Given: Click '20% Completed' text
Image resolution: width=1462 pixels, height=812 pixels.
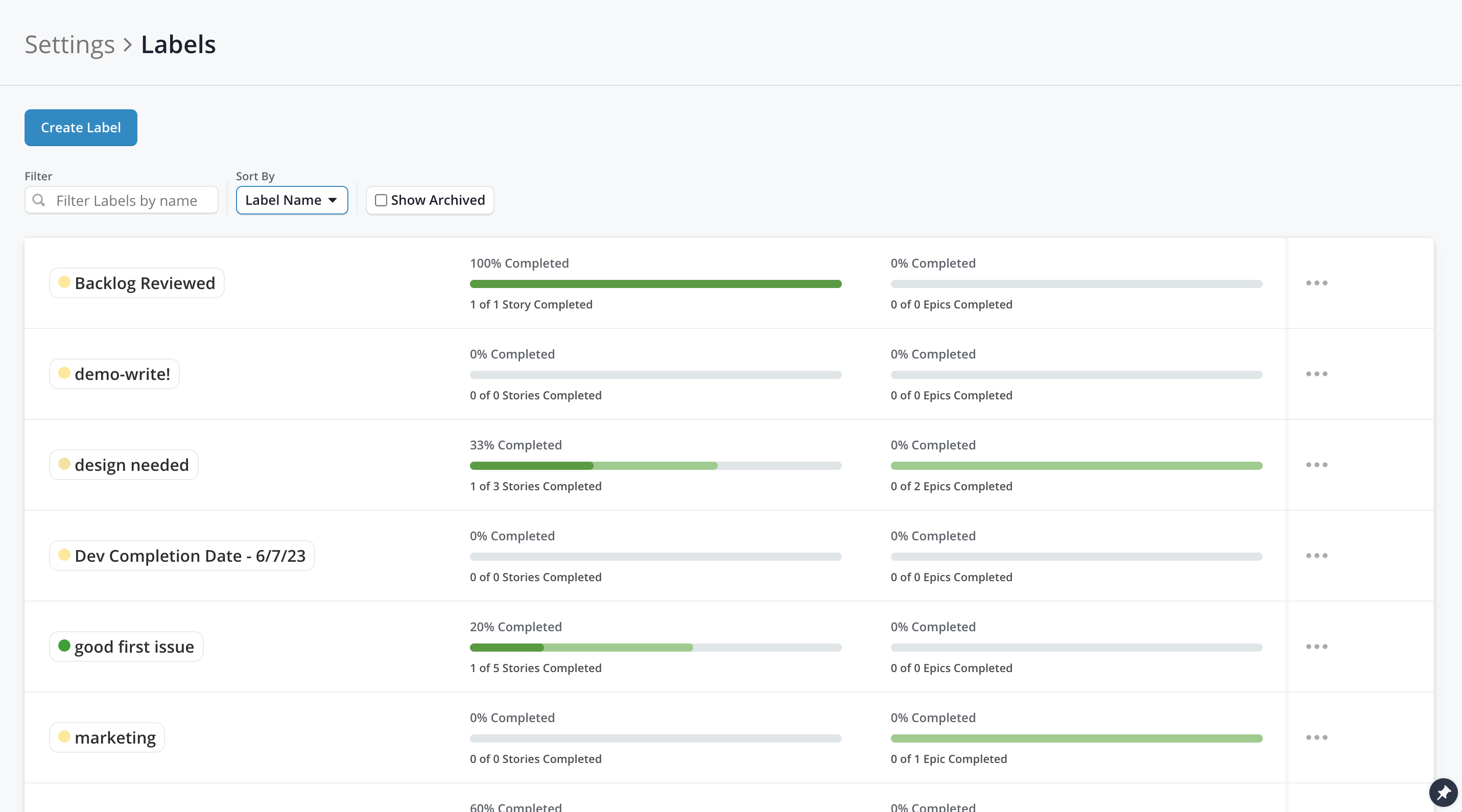Looking at the screenshot, I should tap(515, 627).
